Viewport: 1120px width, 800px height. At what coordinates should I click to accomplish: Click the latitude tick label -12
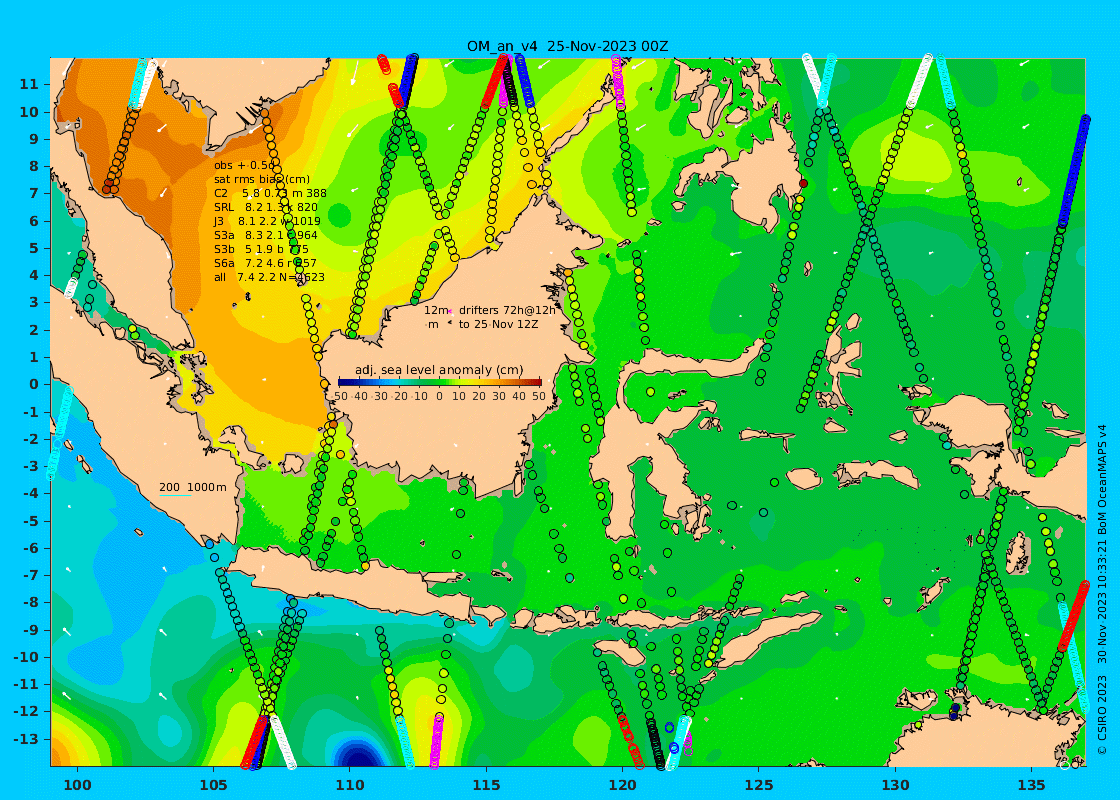coord(27,711)
